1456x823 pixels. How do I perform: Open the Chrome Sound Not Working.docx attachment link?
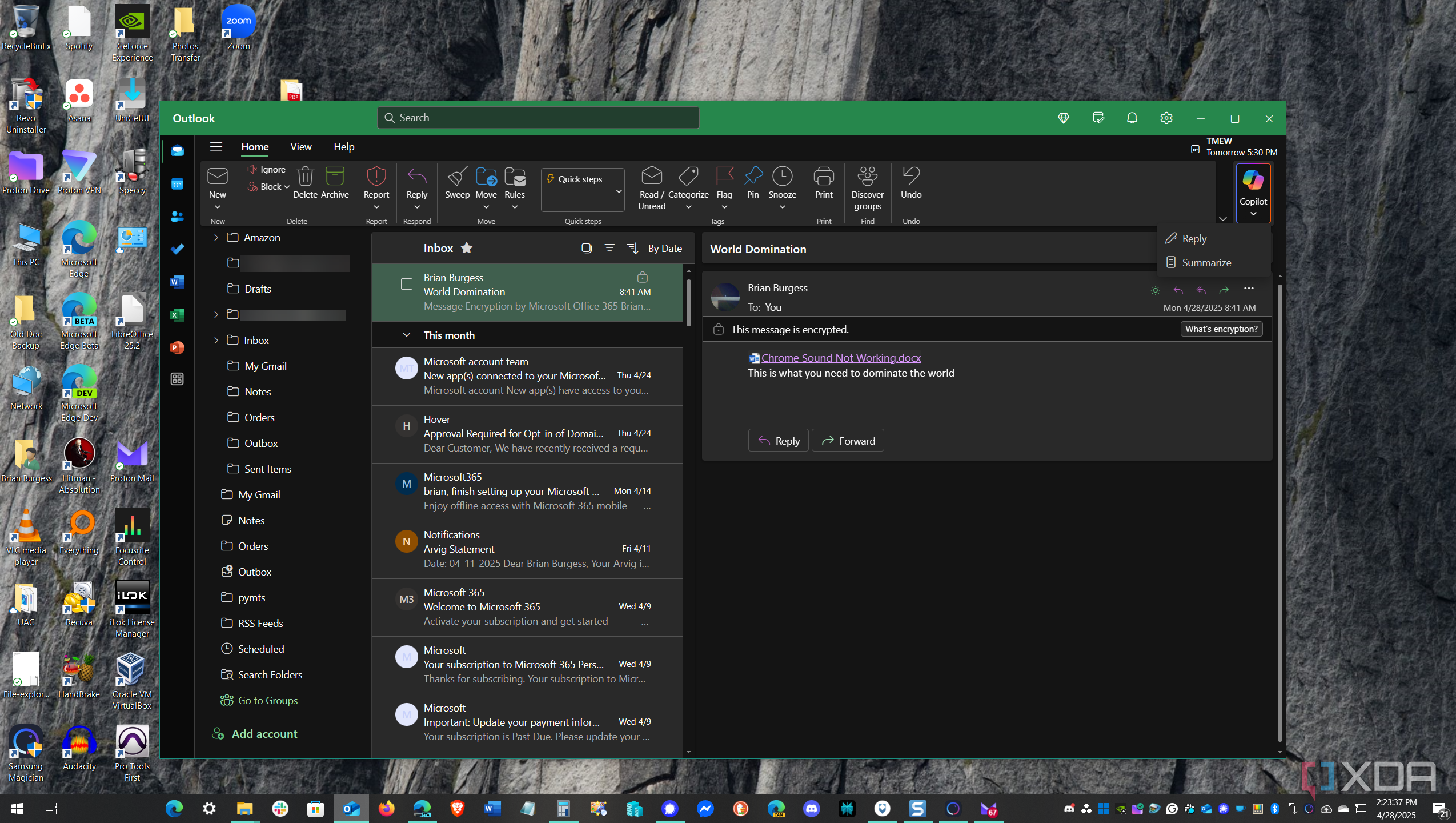(840, 358)
